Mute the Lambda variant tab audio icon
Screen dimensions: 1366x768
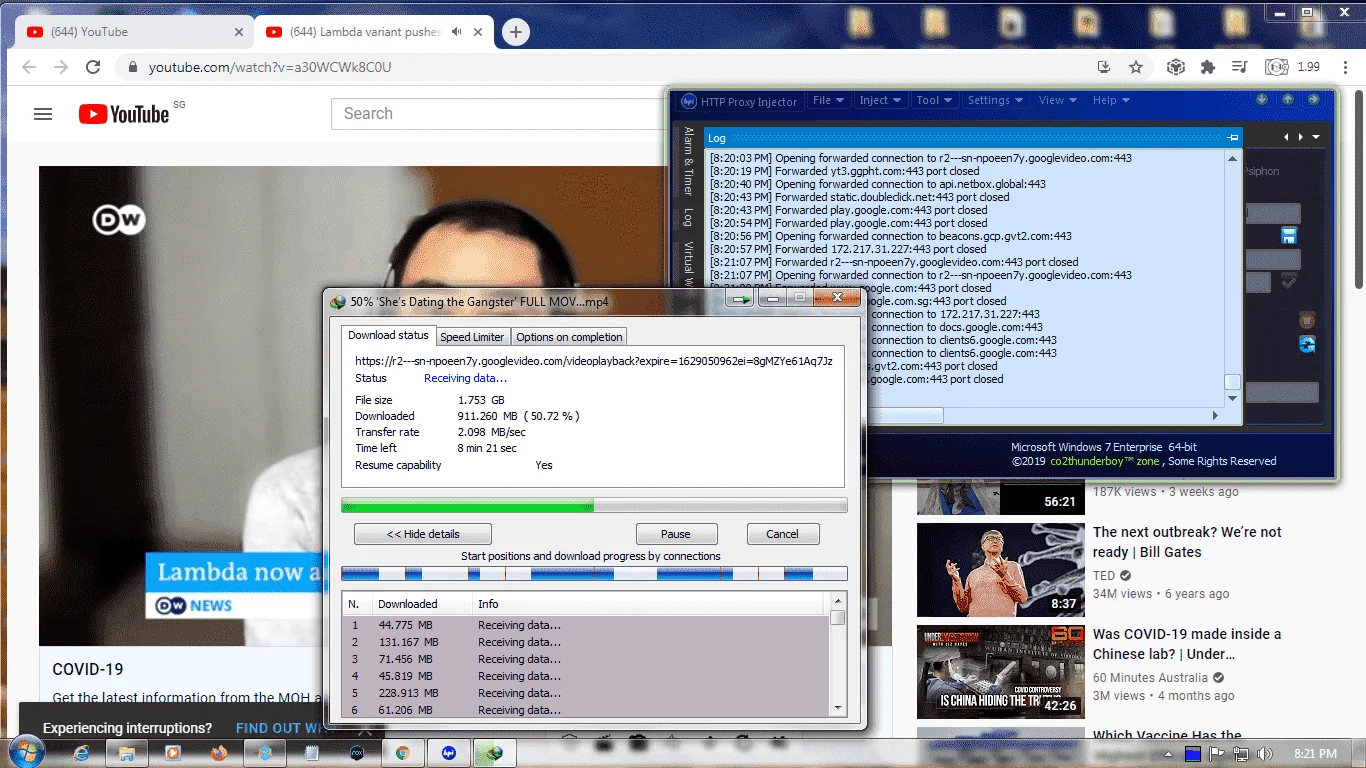[457, 32]
